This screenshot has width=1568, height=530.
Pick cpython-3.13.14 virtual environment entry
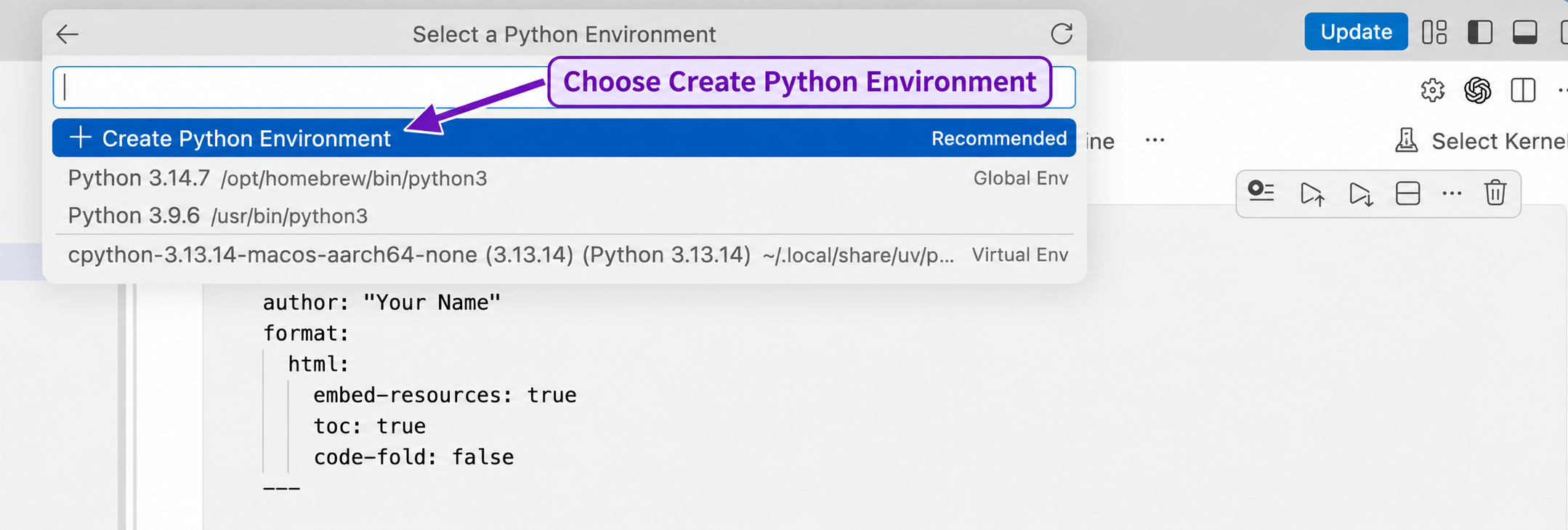[x=564, y=255]
